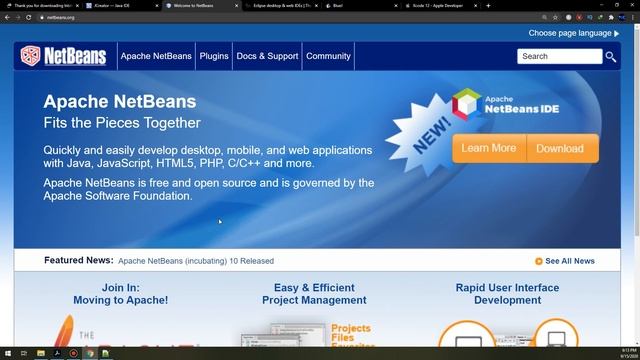640x360 pixels.
Task: Close the Welcome to NetBeans tab
Action: pos(236,6)
